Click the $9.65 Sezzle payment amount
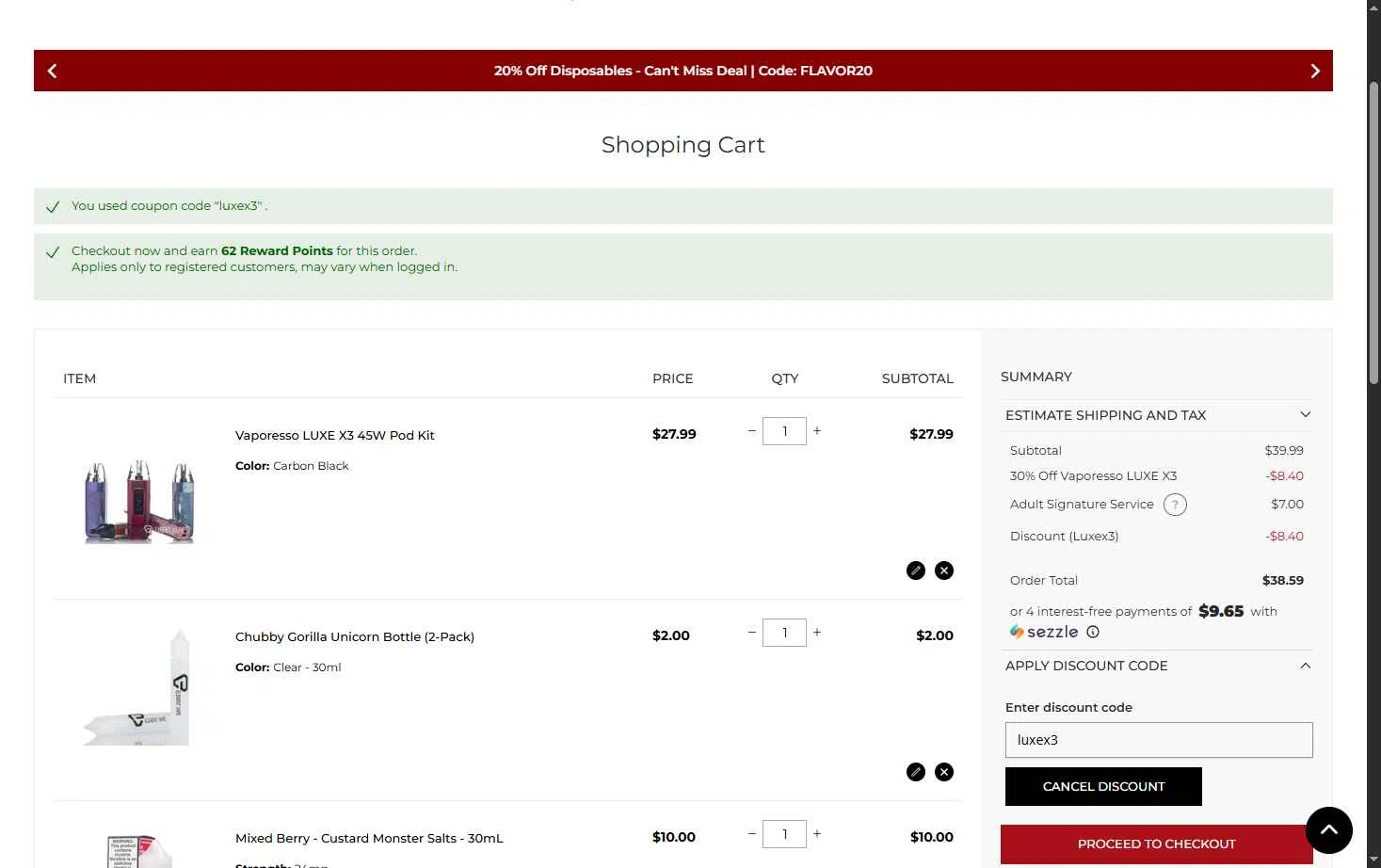 pyautogui.click(x=1221, y=611)
